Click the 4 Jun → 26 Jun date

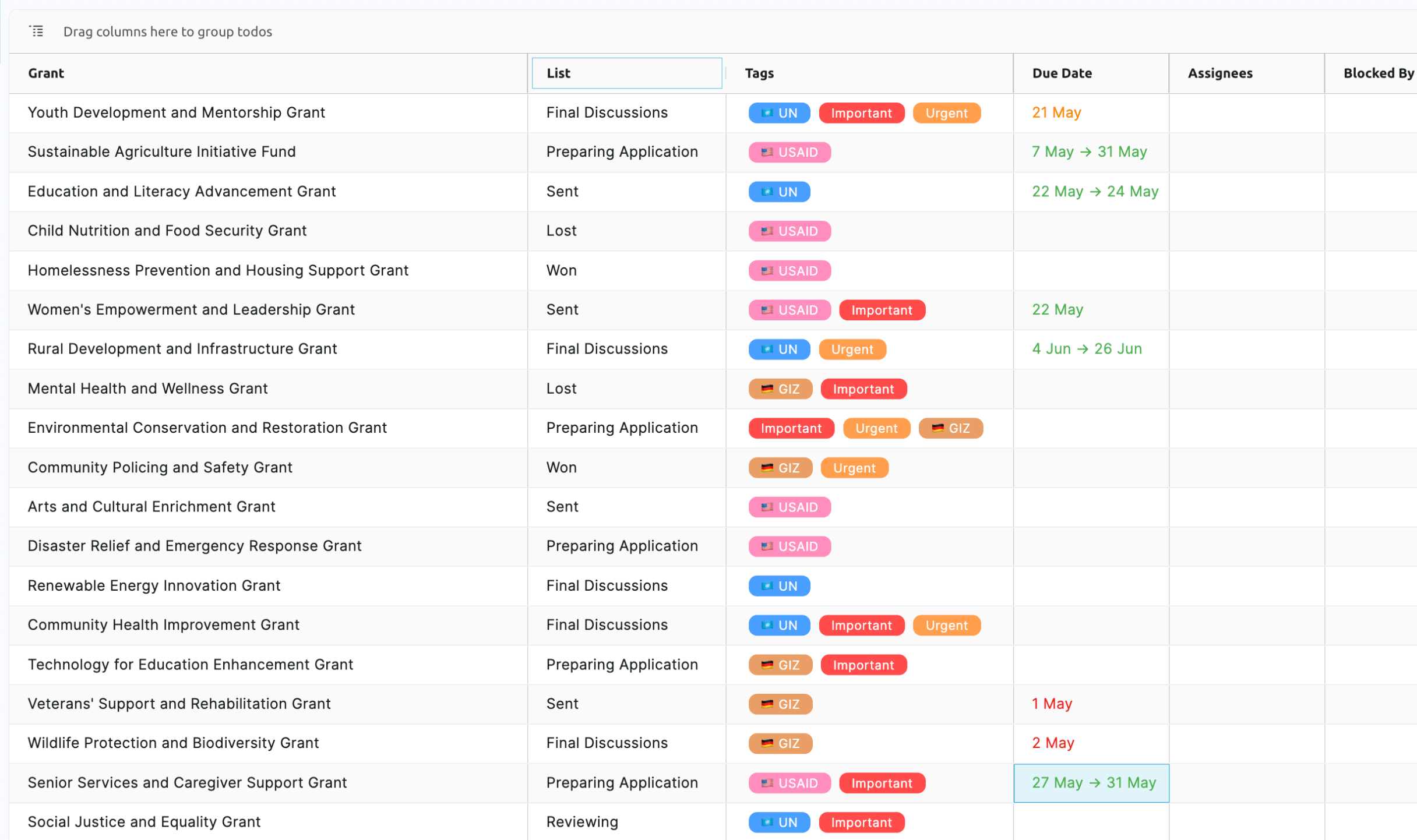coord(1087,349)
